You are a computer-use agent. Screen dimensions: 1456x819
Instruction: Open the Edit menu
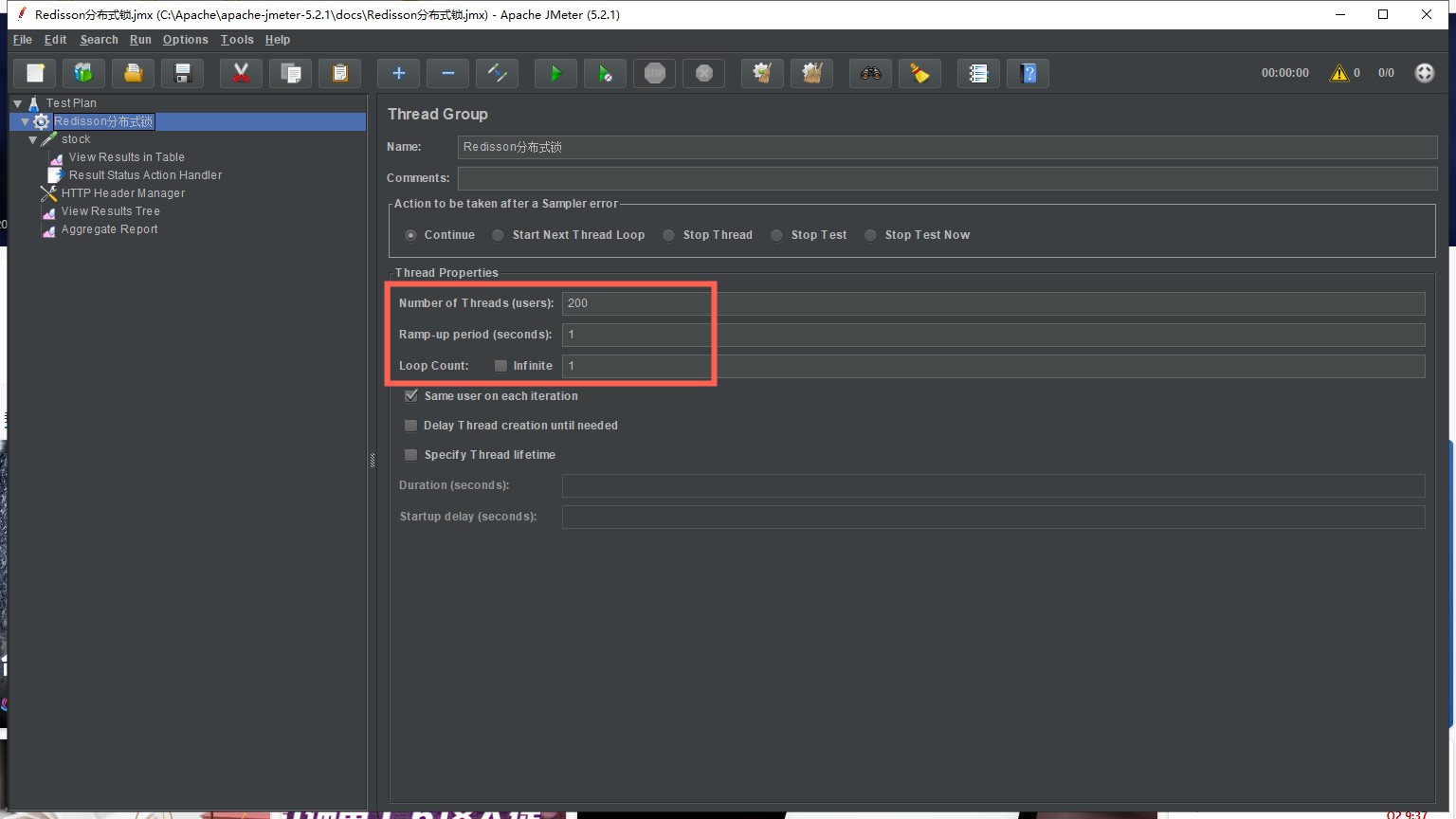tap(56, 40)
